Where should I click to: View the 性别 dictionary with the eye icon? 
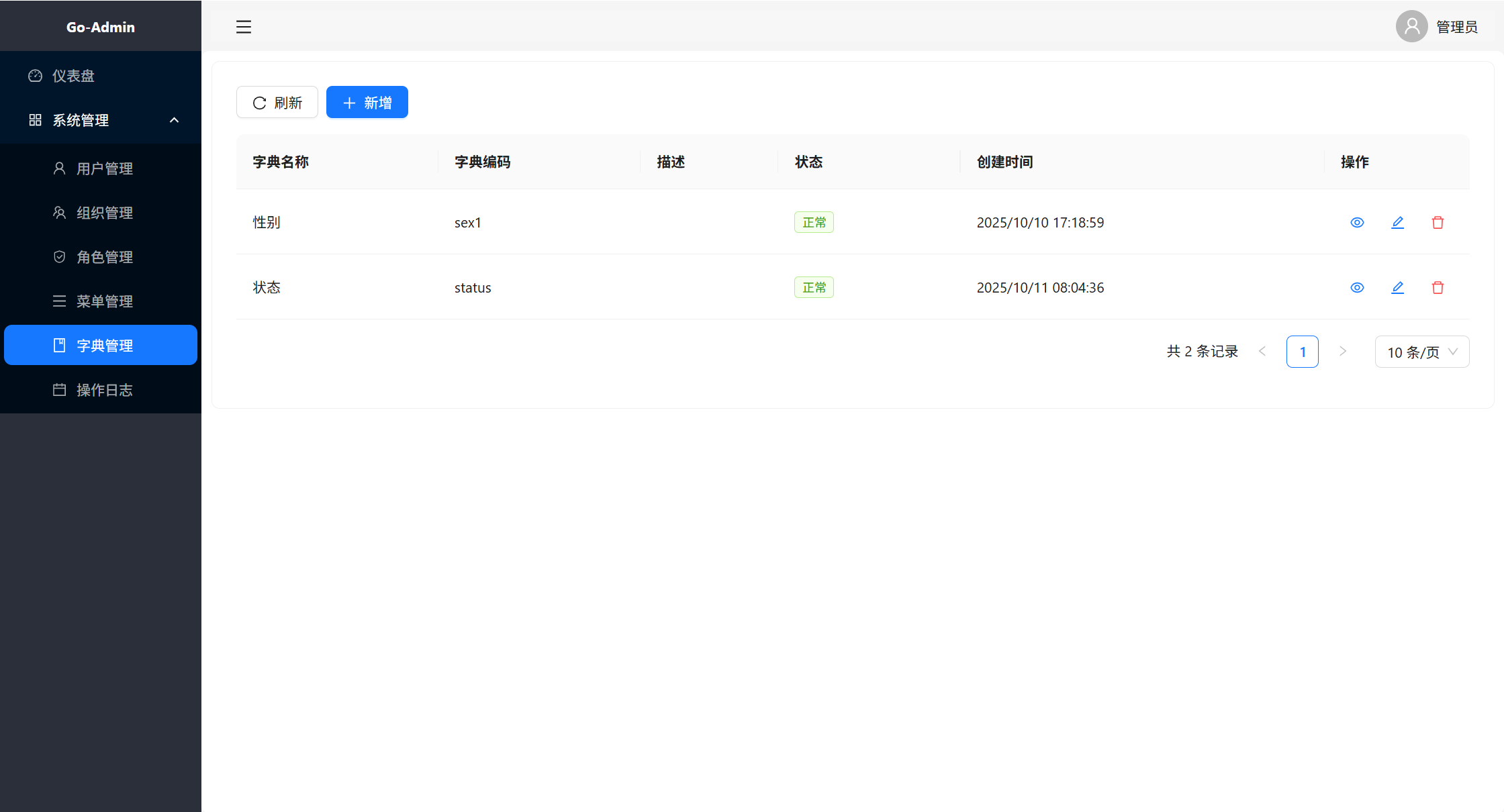pyautogui.click(x=1357, y=222)
